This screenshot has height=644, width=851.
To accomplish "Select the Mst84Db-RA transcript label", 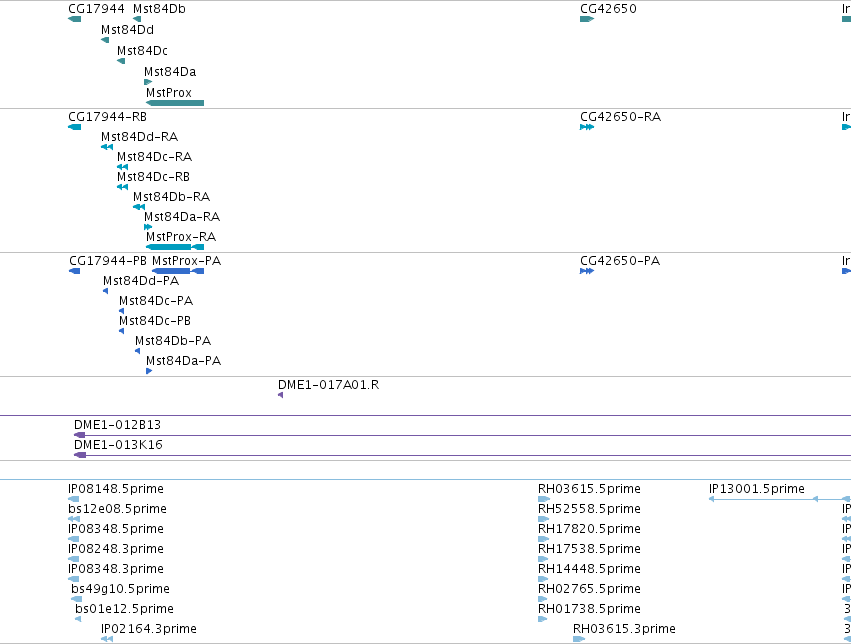I will [x=172, y=197].
